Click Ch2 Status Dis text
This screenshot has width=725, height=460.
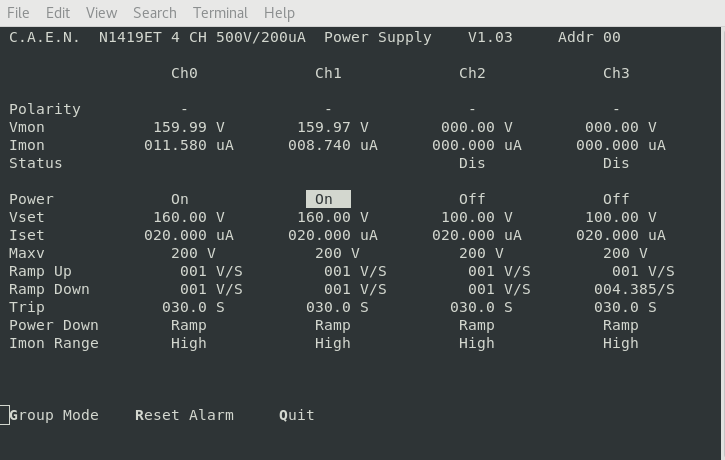coord(472,163)
